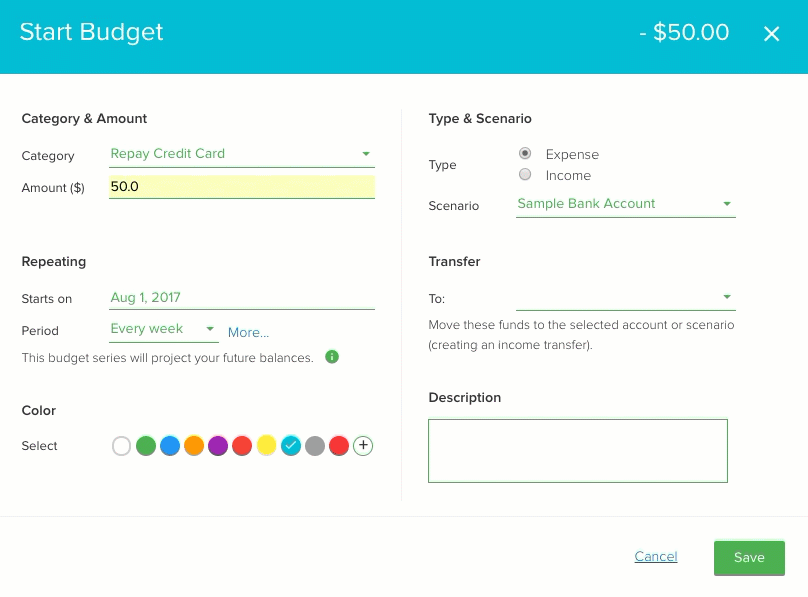The width and height of the screenshot is (808, 597).
Task: Select the Income radio button
Action: coord(525,175)
